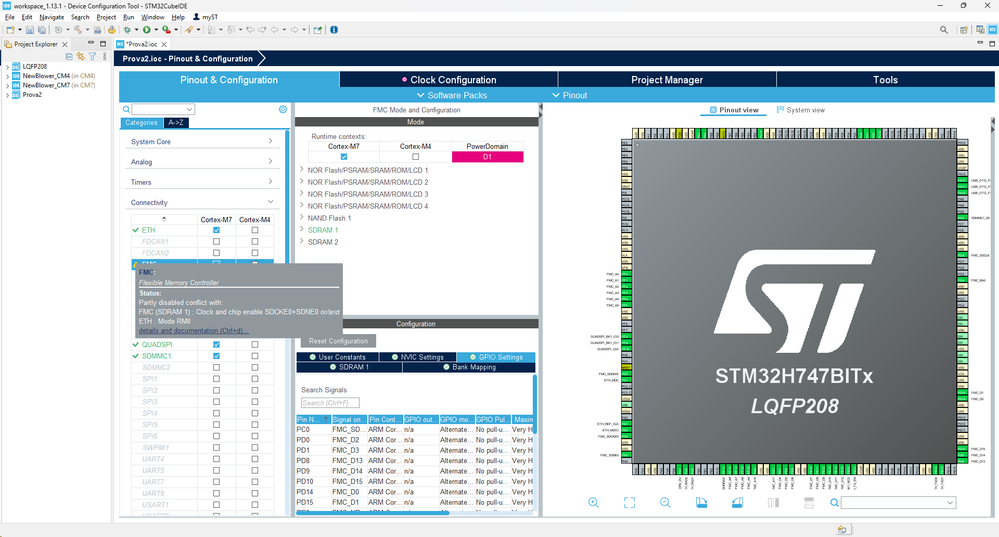This screenshot has height=537, width=999.
Task: Switch to the Tools tab
Action: pyautogui.click(x=885, y=80)
